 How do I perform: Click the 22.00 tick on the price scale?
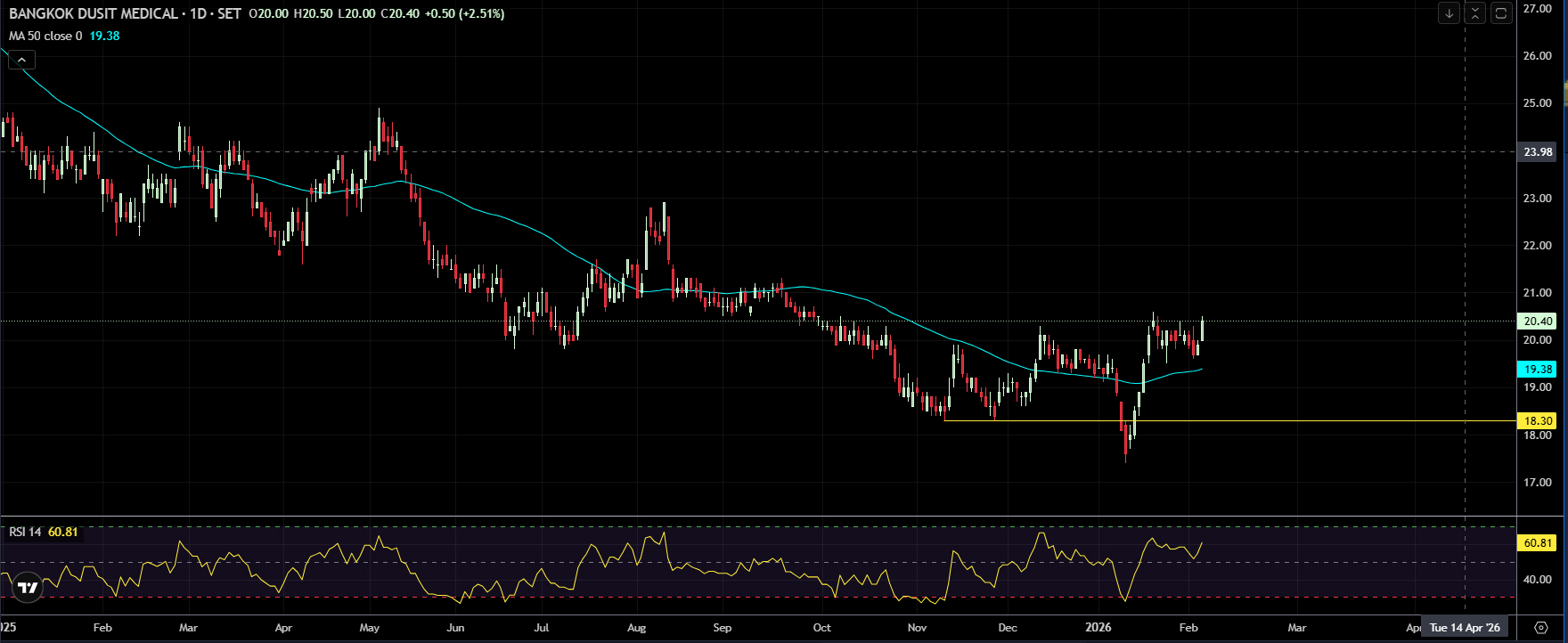1538,246
